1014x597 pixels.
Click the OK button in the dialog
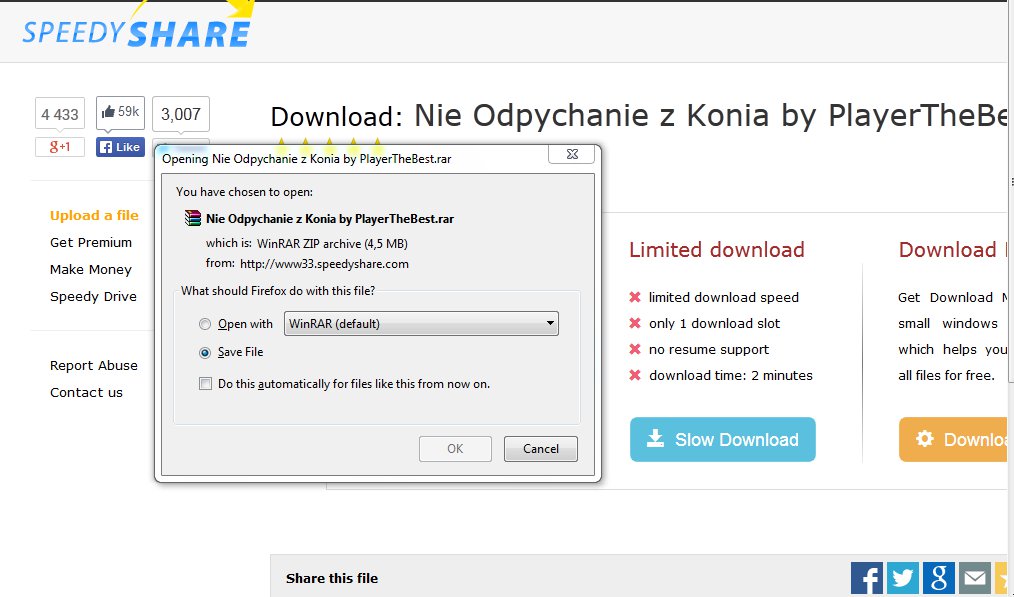coord(455,449)
